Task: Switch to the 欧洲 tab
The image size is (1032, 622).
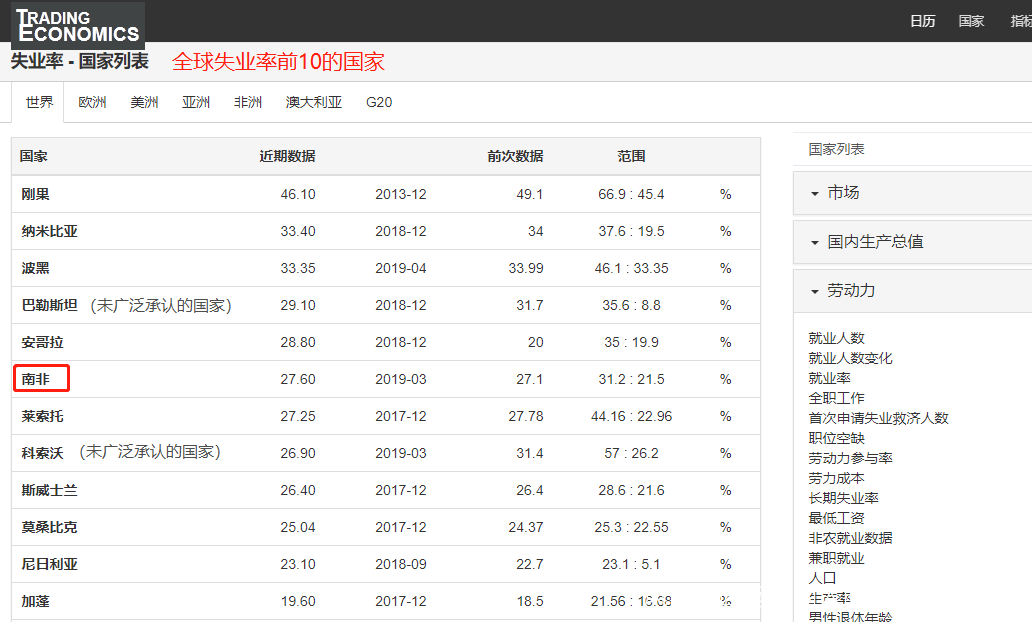Action: 92,102
